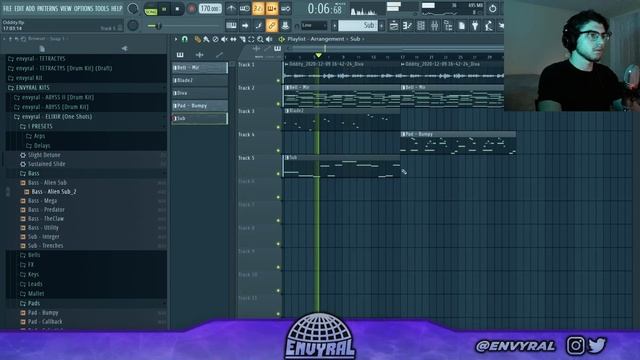Expand the Leads folder

pyautogui.click(x=35, y=284)
